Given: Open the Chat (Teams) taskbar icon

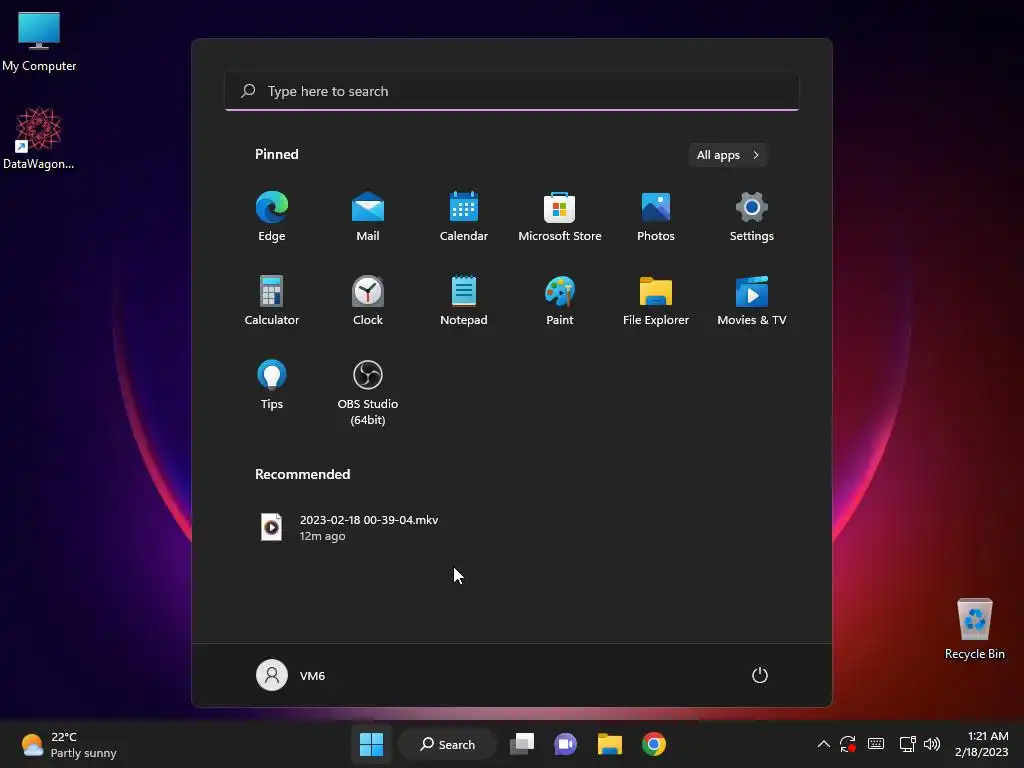Looking at the screenshot, I should [566, 744].
